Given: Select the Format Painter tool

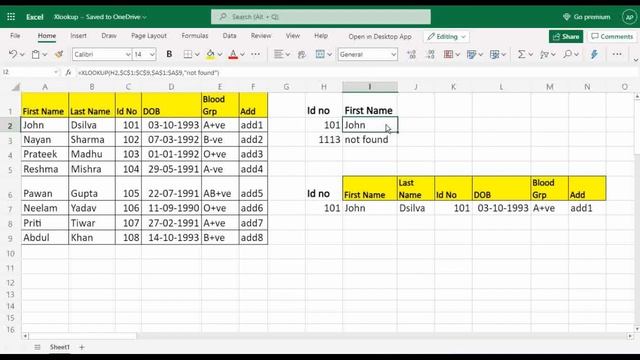Looking at the screenshot, I should (59, 54).
